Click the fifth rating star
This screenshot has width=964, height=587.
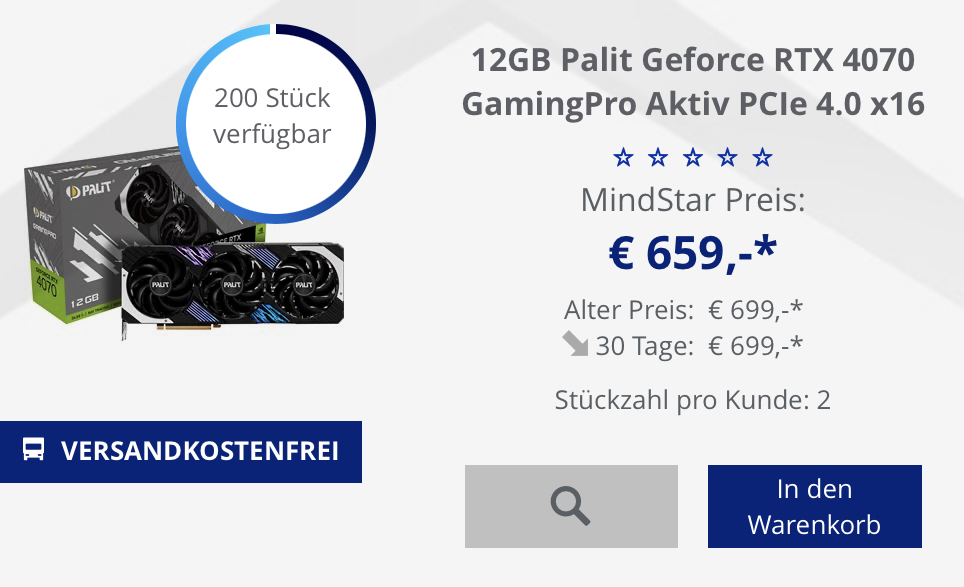coord(762,158)
